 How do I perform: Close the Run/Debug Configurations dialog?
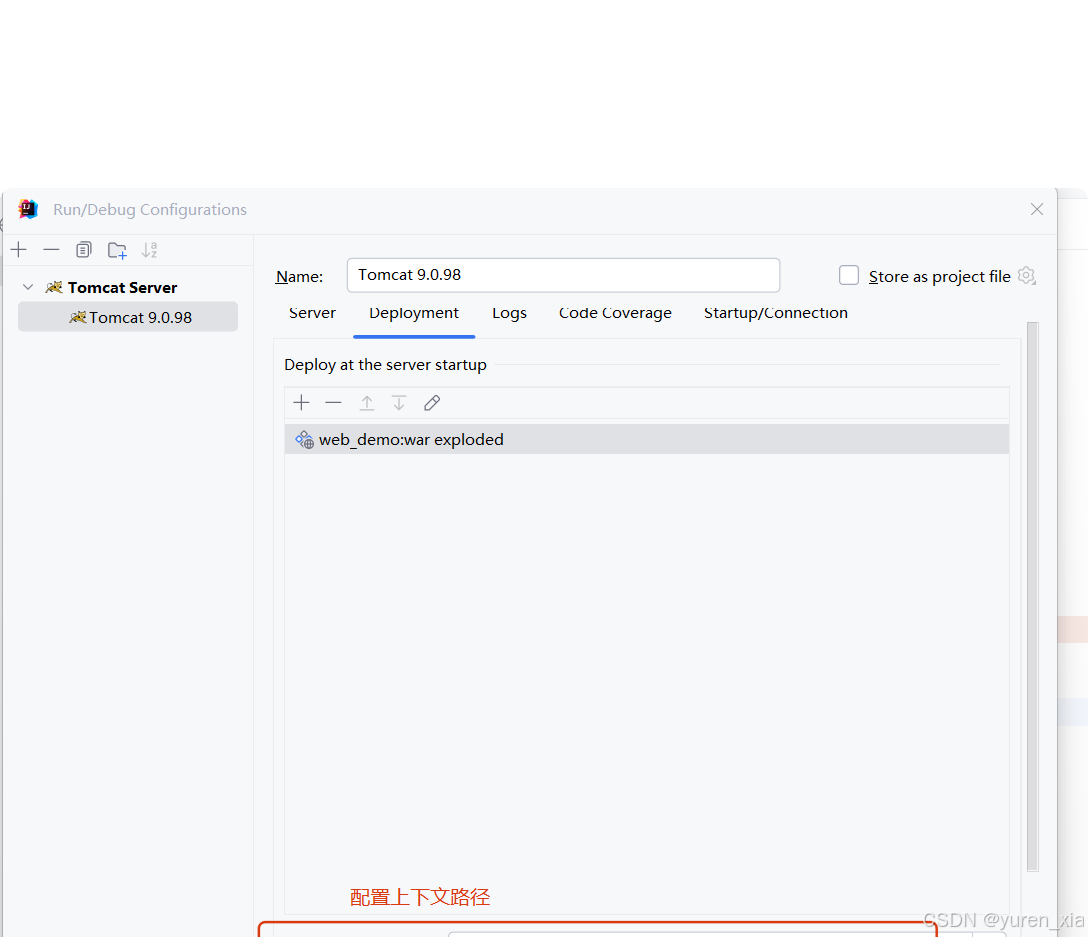click(x=1037, y=209)
